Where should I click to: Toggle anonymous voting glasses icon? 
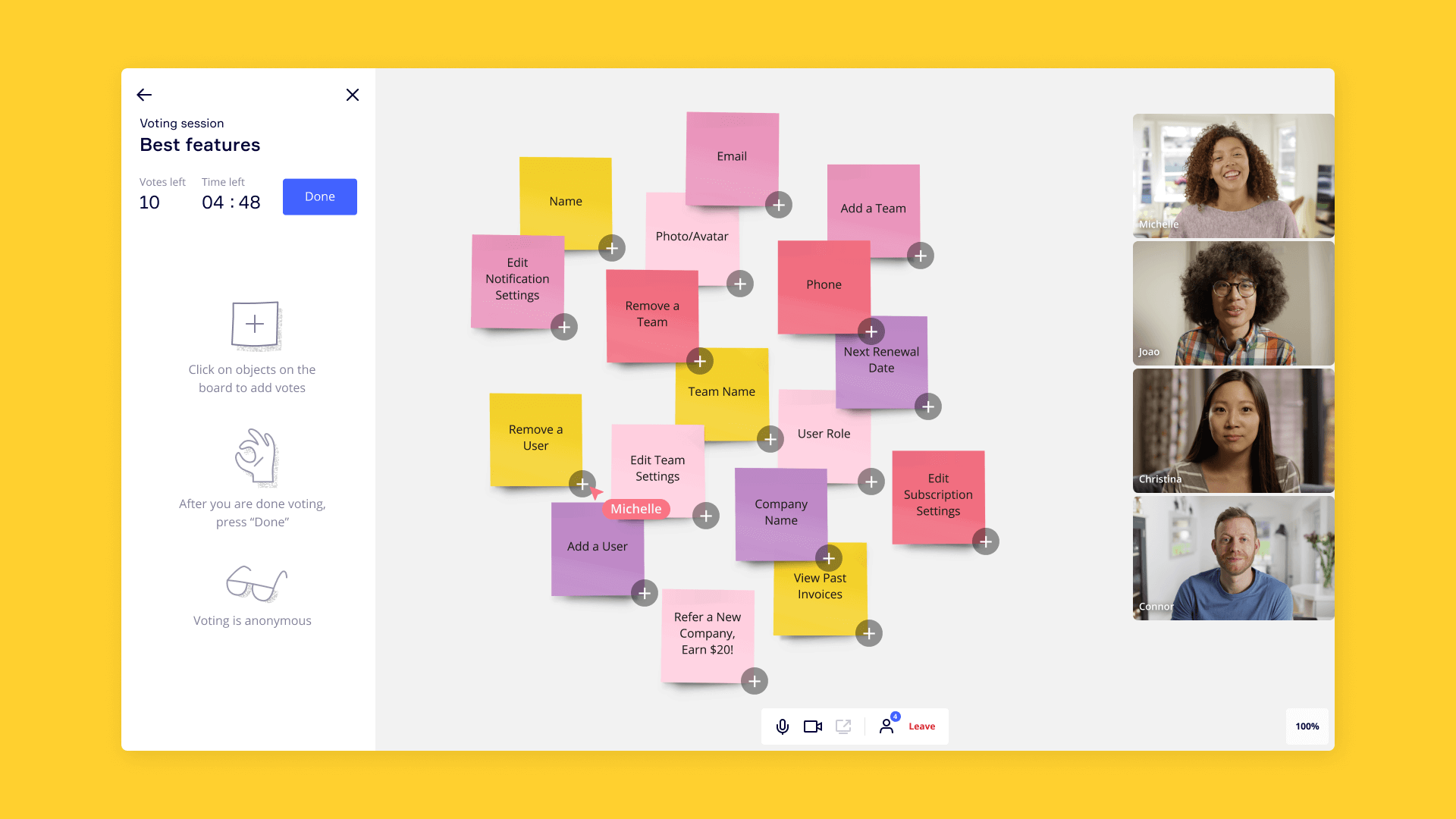point(251,582)
